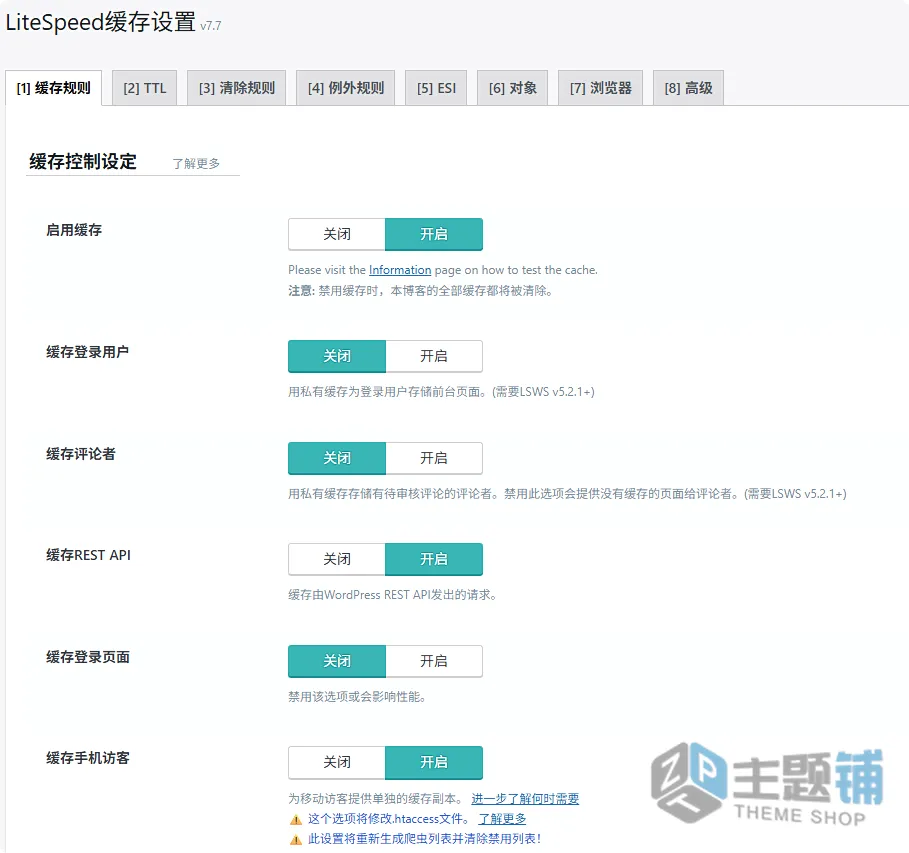
Task: Click 了解更多 next to 缓存控制设定
Action: coord(196,164)
